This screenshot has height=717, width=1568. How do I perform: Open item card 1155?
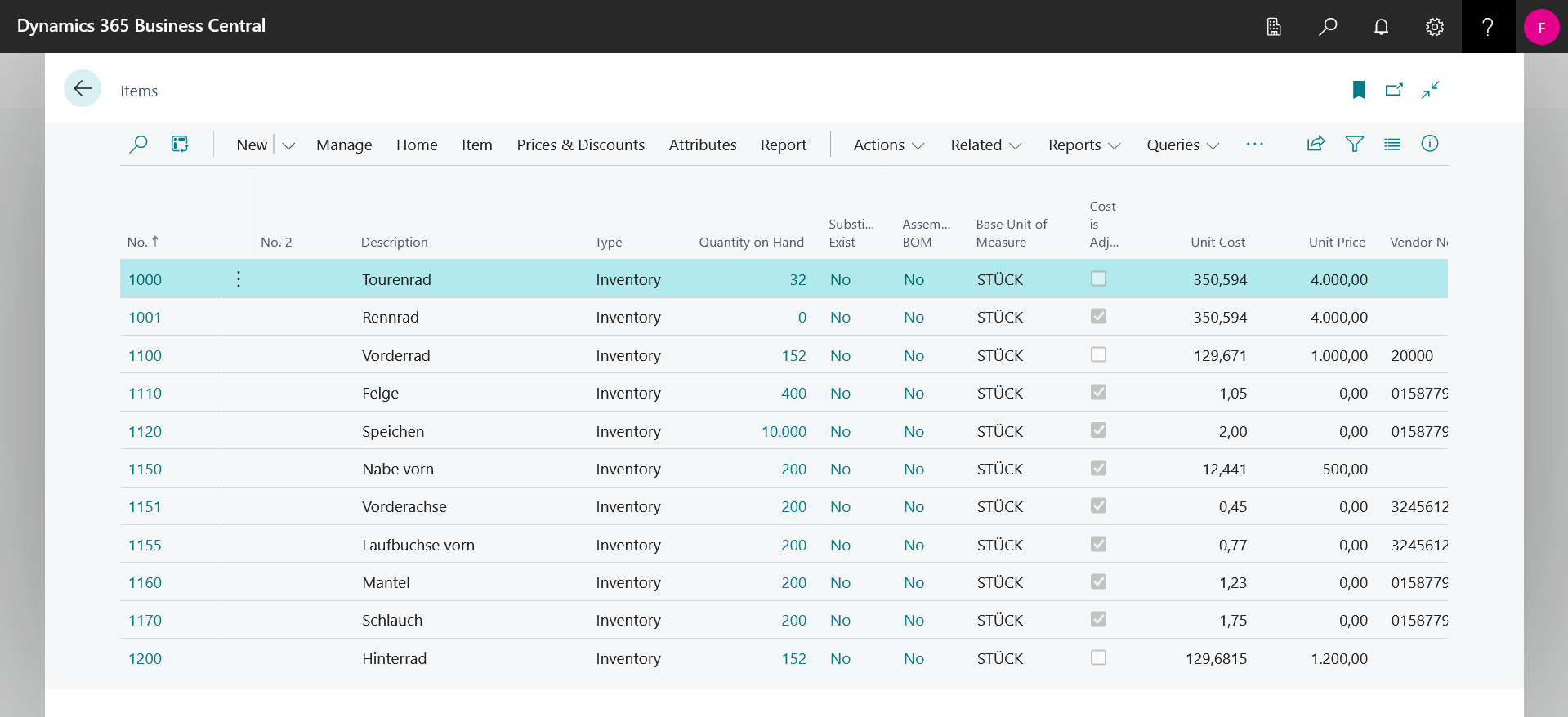(145, 545)
